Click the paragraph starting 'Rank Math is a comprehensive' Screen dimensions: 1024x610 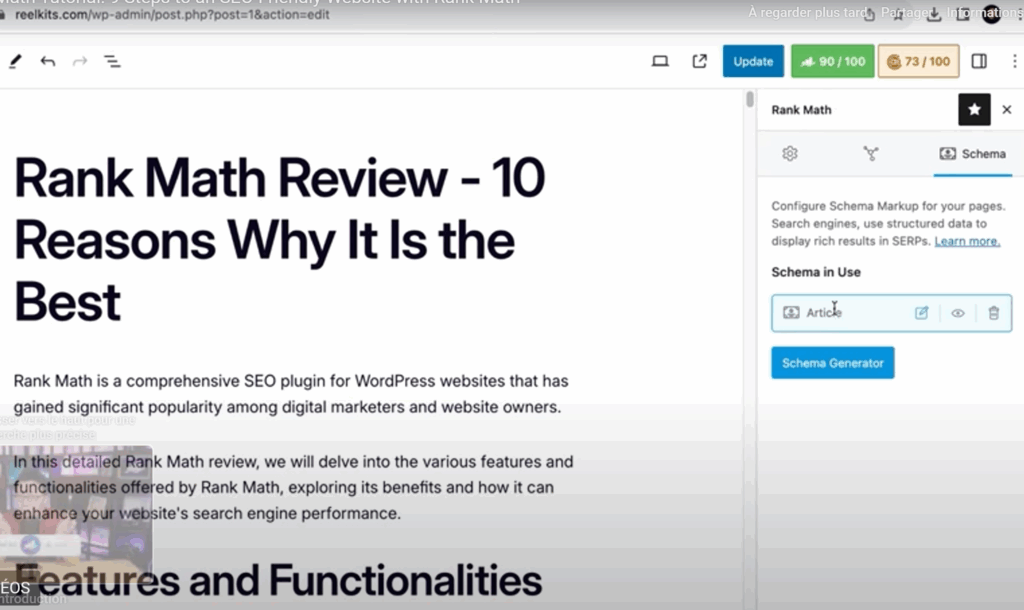(291, 394)
